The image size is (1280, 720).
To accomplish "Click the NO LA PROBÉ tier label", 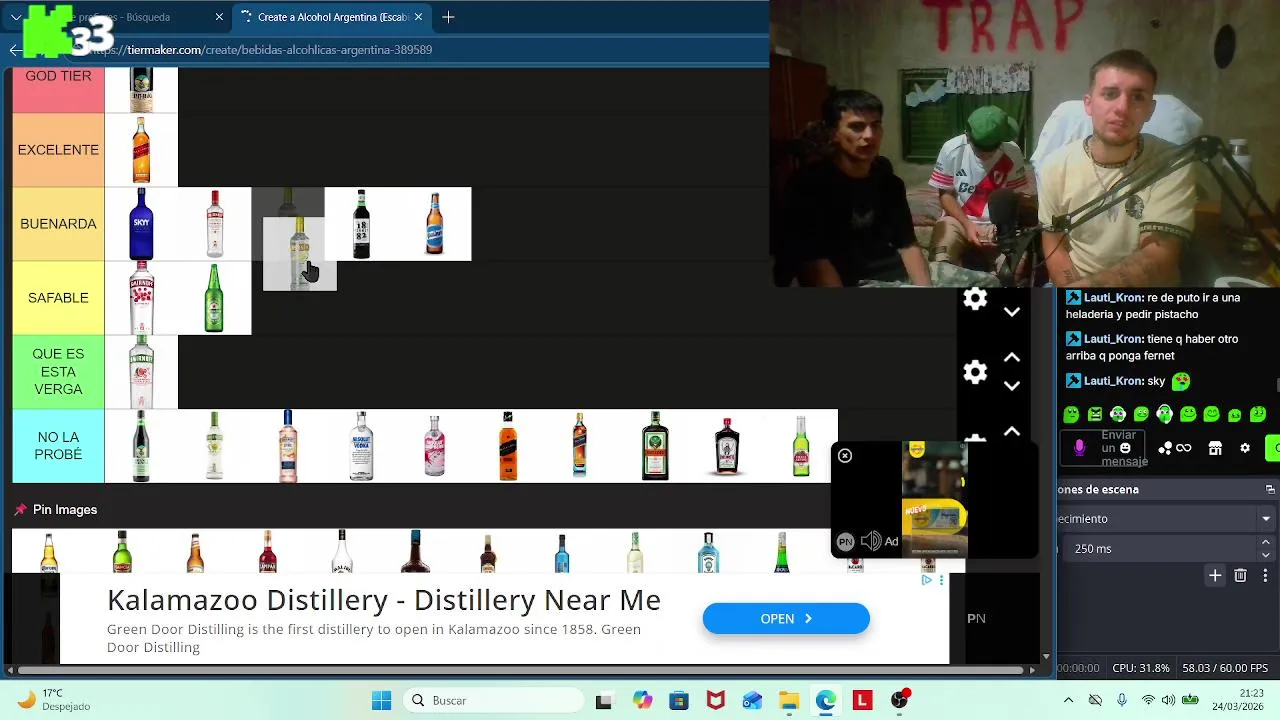I will [58, 446].
